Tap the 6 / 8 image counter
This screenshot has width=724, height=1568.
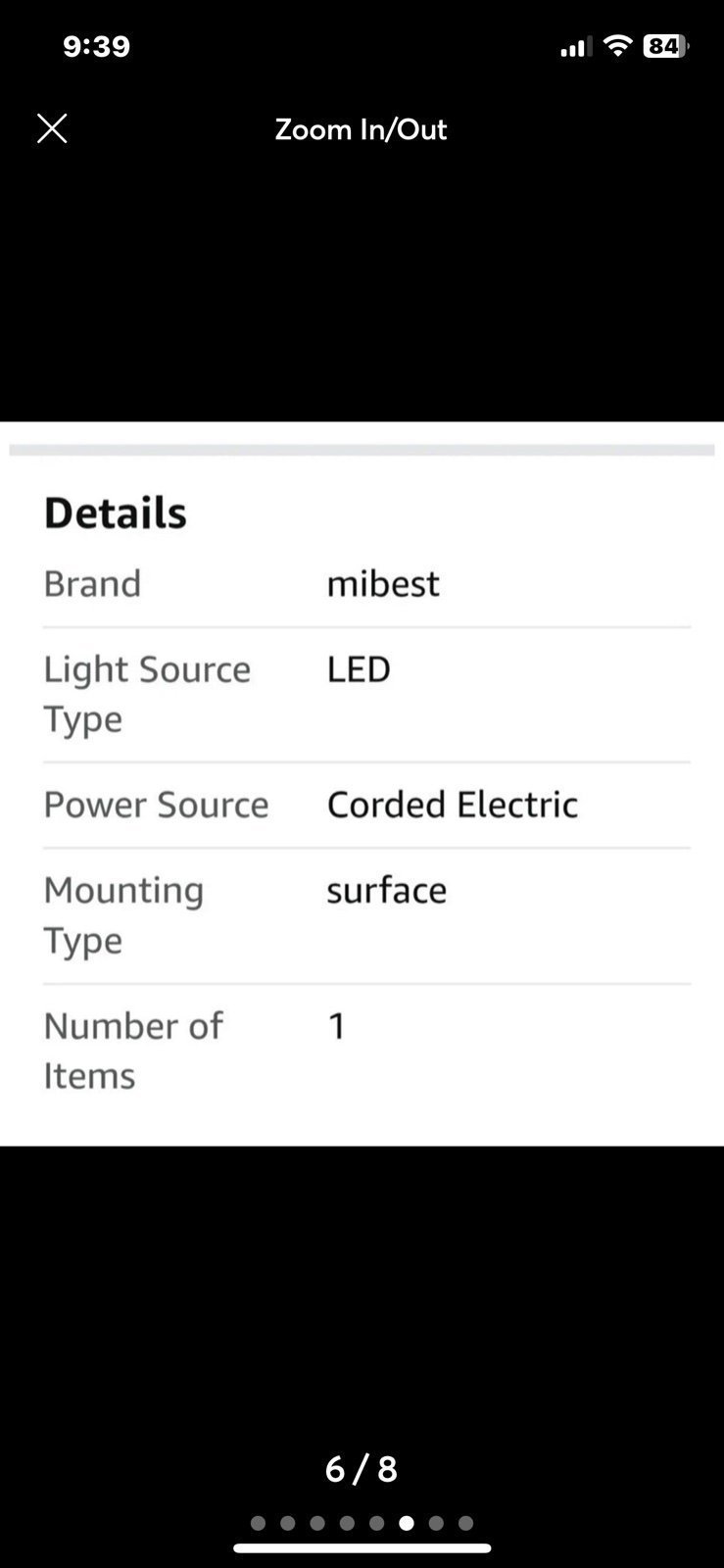pyautogui.click(x=361, y=1468)
